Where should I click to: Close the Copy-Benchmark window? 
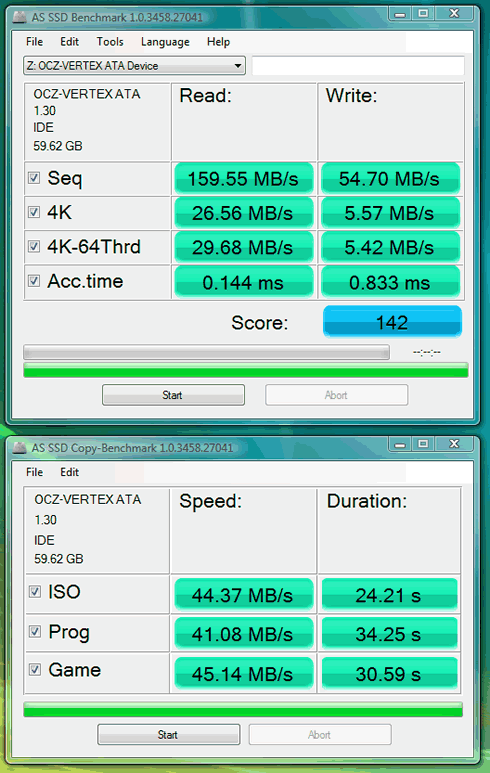click(454, 444)
